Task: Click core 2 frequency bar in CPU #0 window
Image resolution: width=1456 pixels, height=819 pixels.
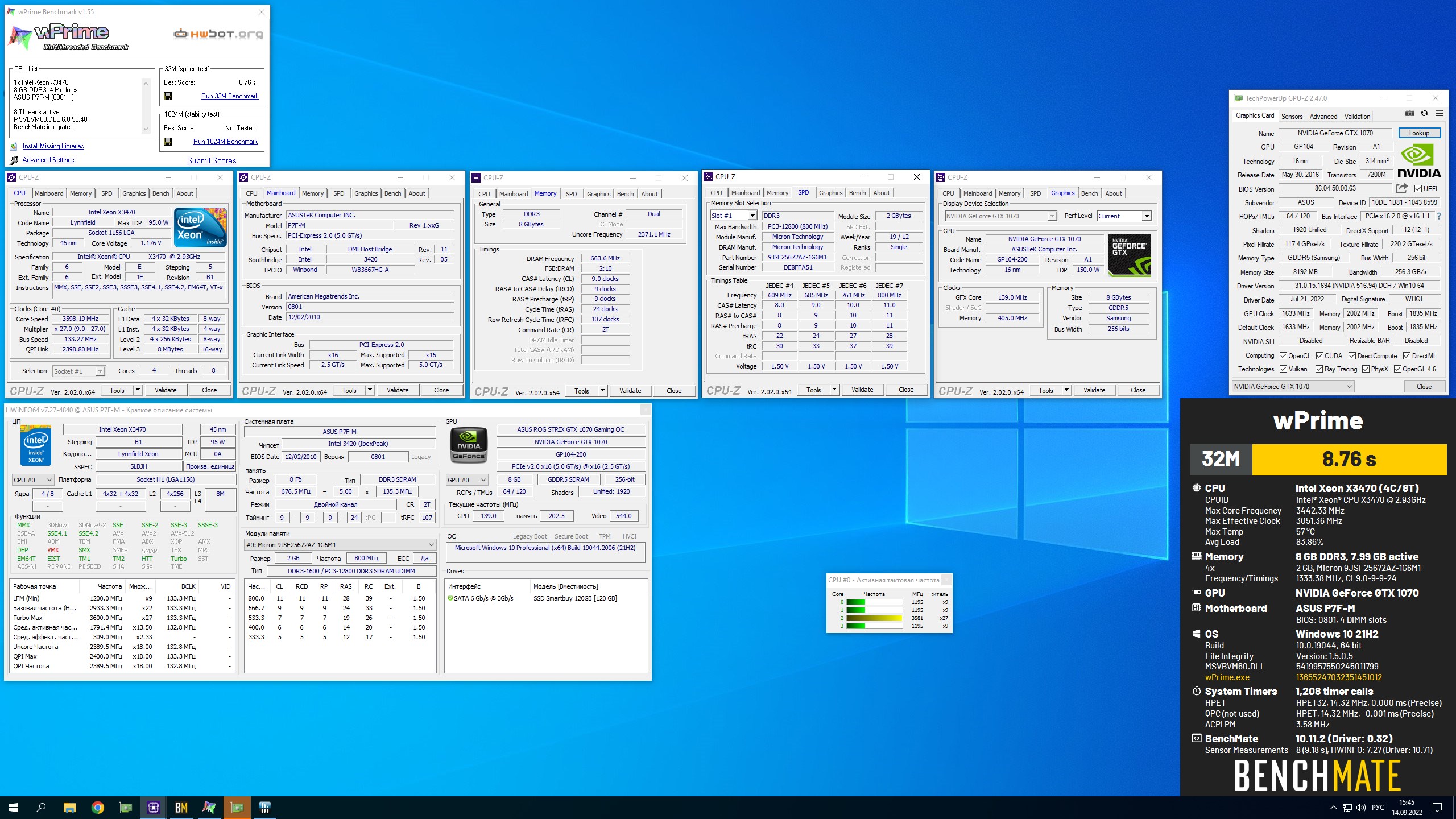Action: (x=874, y=618)
